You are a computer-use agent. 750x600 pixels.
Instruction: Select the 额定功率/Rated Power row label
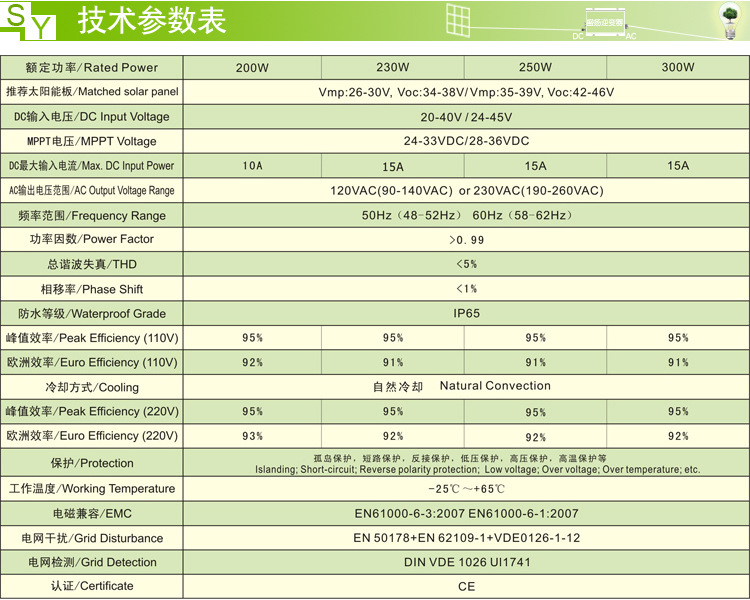point(92,67)
